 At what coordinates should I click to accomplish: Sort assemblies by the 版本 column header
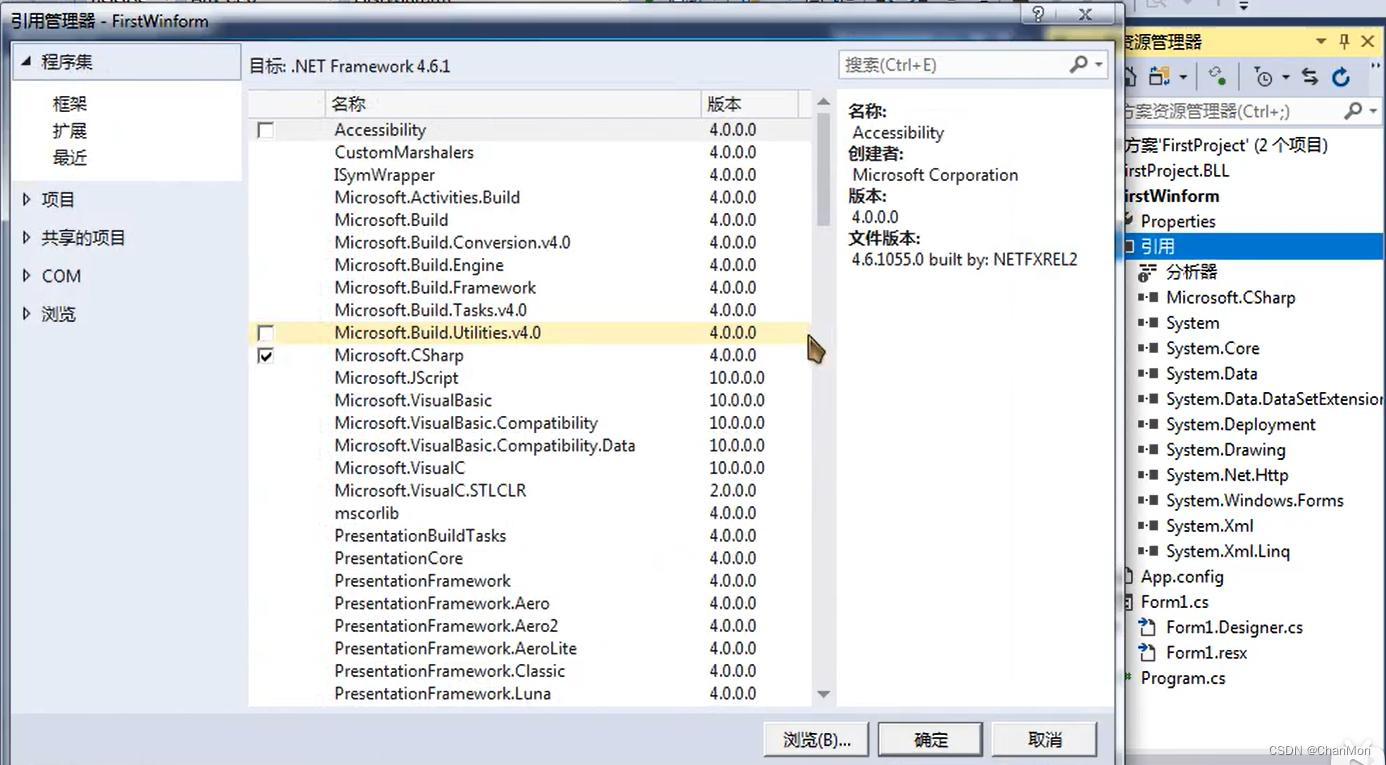[750, 104]
